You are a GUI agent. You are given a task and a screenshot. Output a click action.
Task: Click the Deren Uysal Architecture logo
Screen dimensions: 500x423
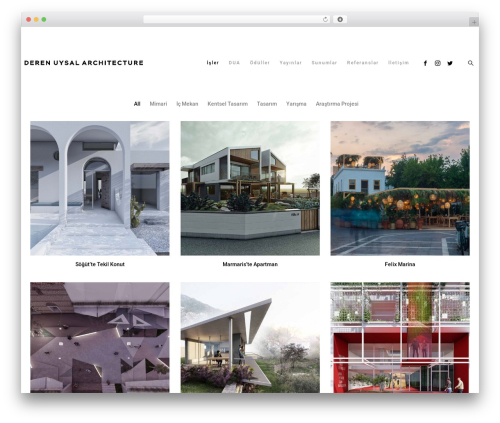[x=84, y=63]
